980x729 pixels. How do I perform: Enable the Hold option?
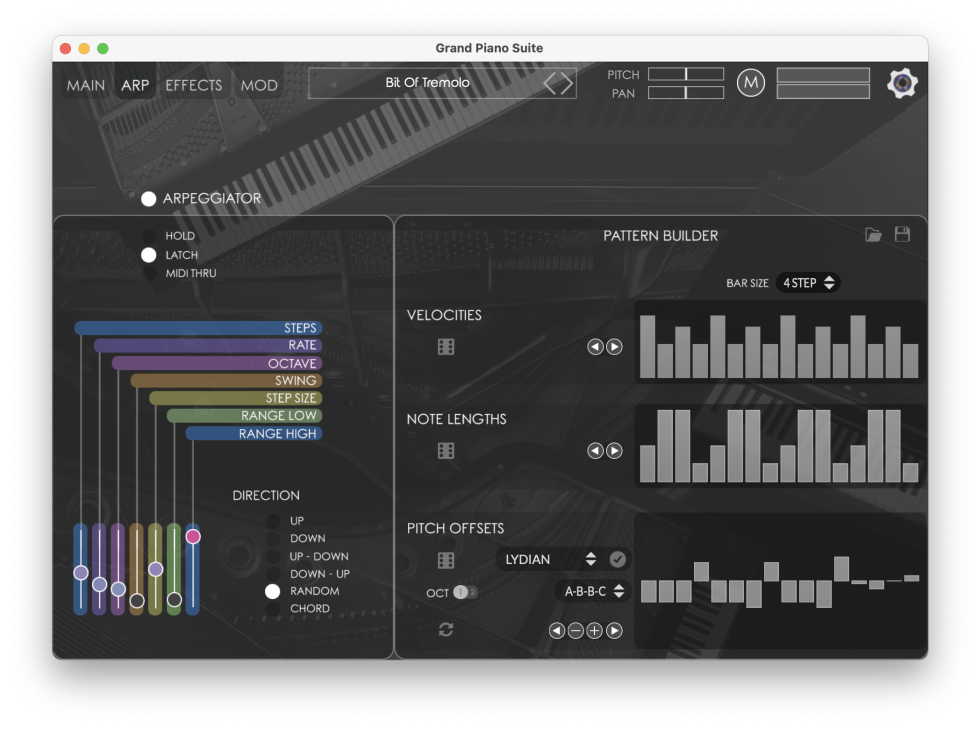click(149, 236)
